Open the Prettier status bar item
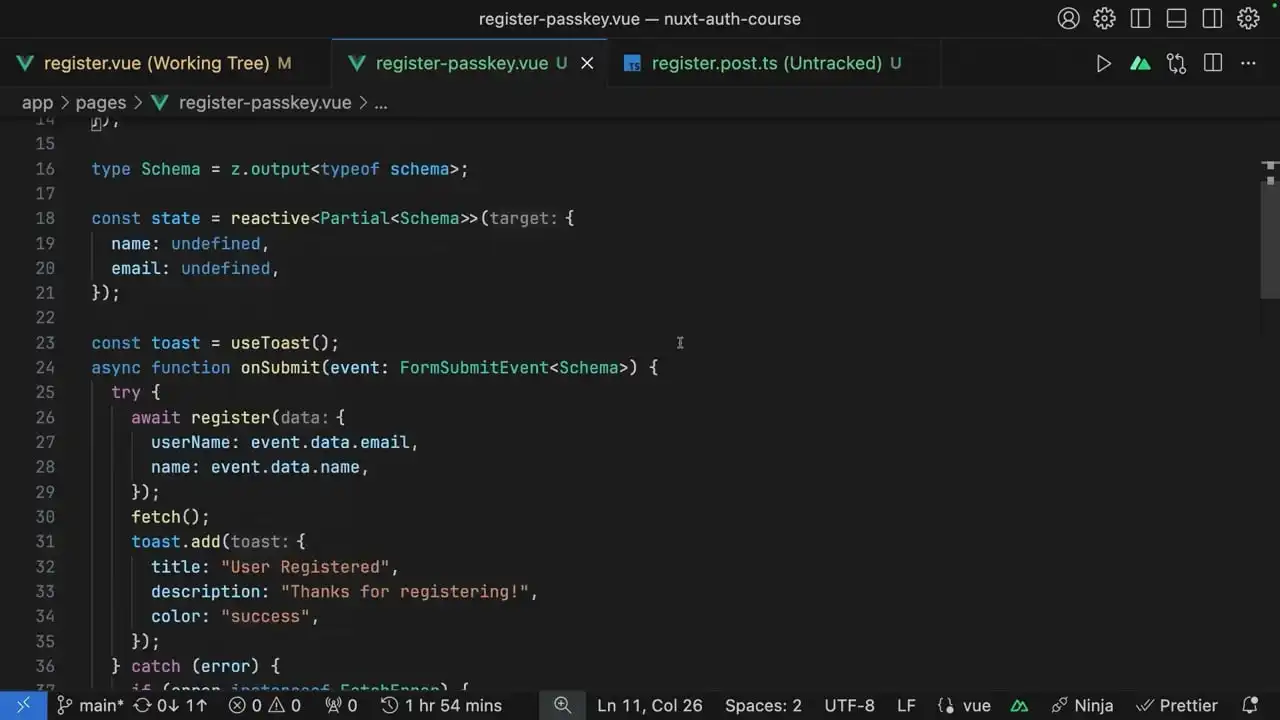 (1177, 705)
